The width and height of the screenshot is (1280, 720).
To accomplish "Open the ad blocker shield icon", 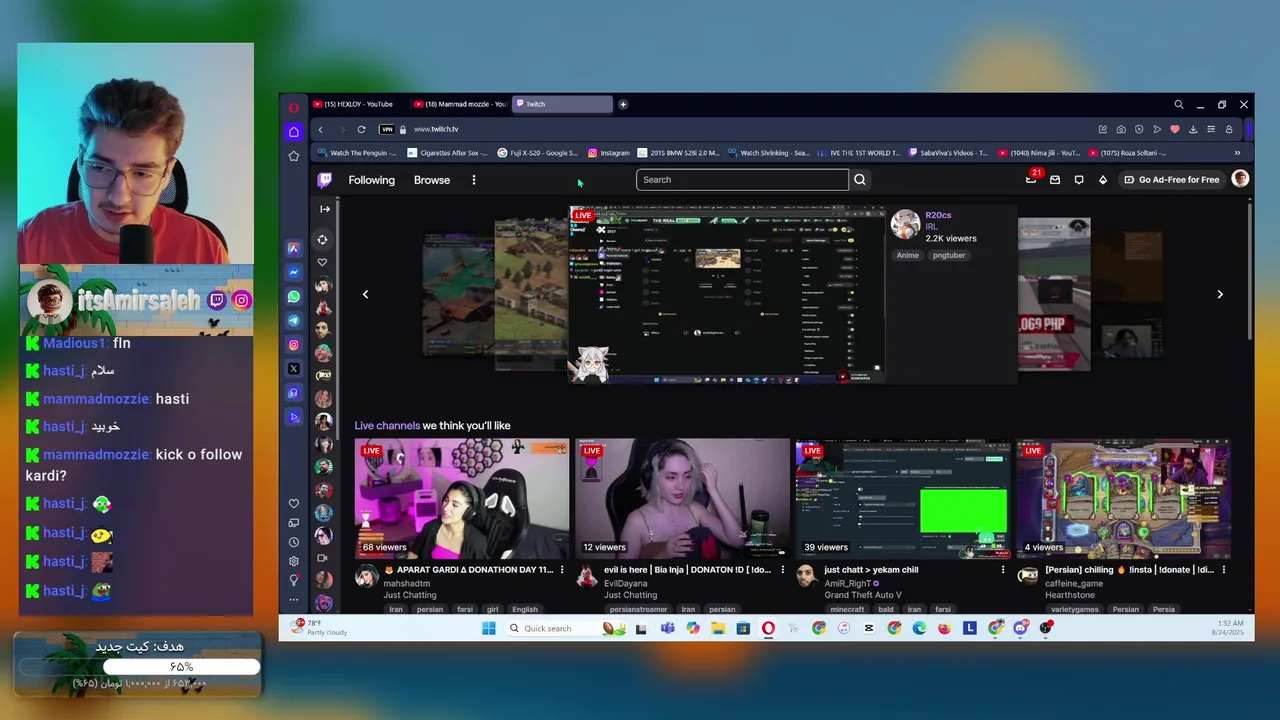I will click(x=1139, y=129).
